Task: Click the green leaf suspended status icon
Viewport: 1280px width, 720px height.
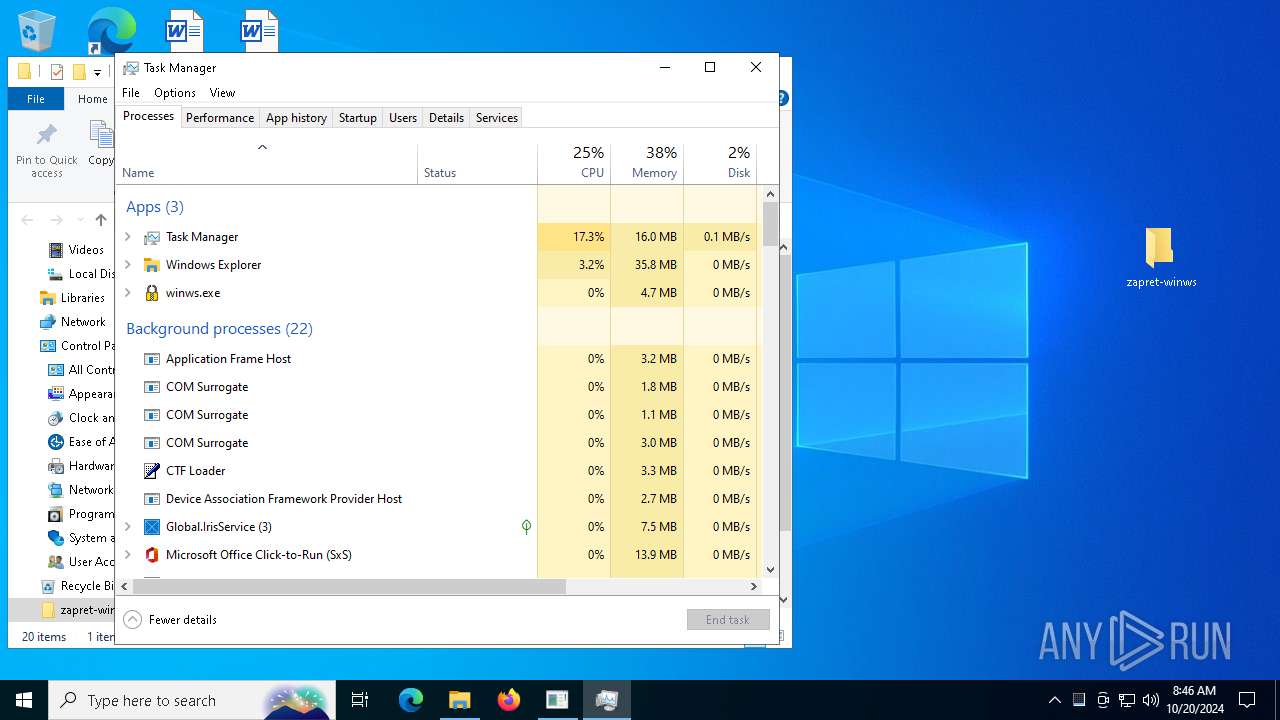Action: tap(526, 527)
